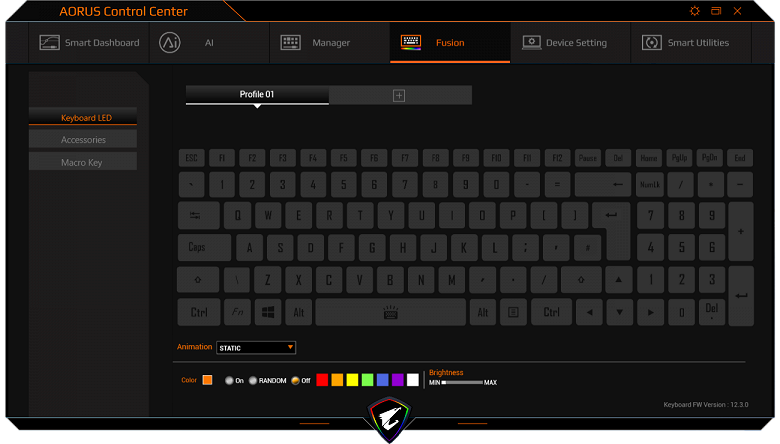Viewport: 780px width, 444px height.
Task: Pick the yellow color swatch
Action: click(x=352, y=380)
